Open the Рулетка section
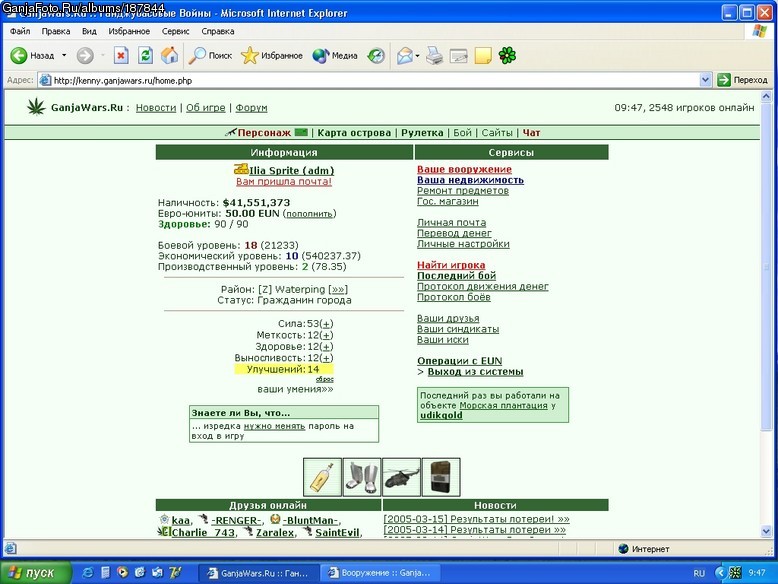This screenshot has height=584, width=778. 422,132
